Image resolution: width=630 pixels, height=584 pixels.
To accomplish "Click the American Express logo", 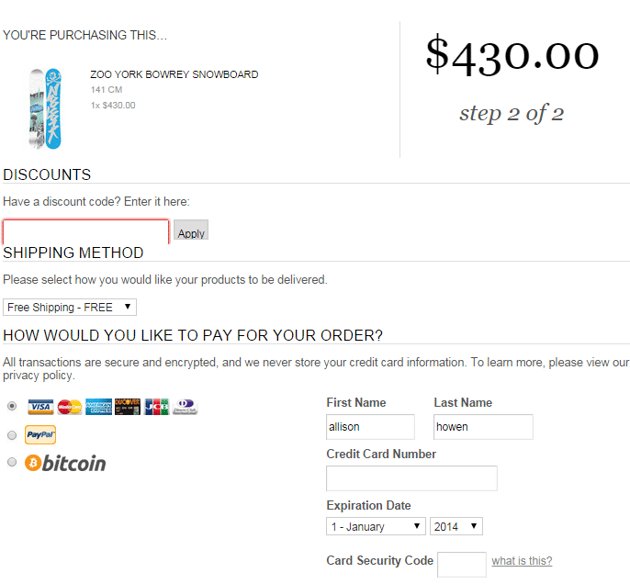I will coord(98,407).
